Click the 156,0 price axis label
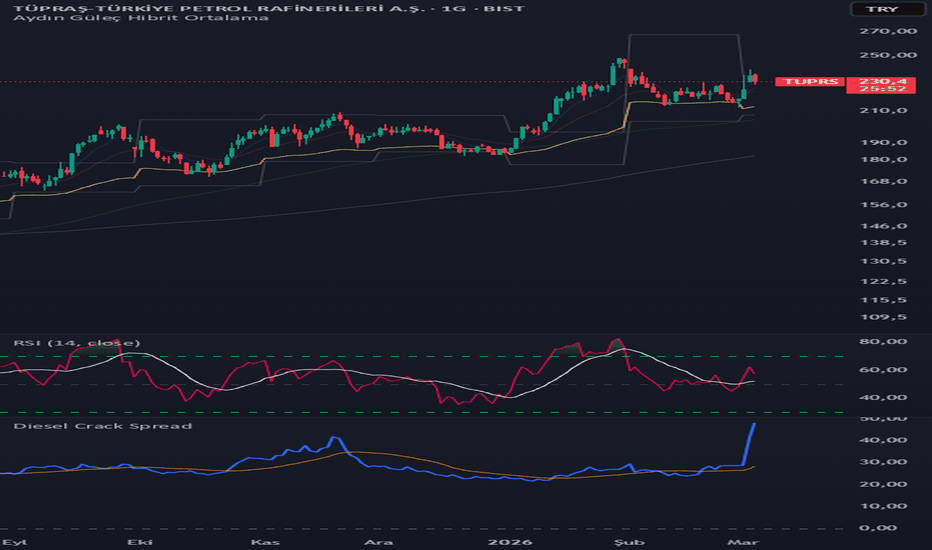The width and height of the screenshot is (932, 550). (x=884, y=205)
